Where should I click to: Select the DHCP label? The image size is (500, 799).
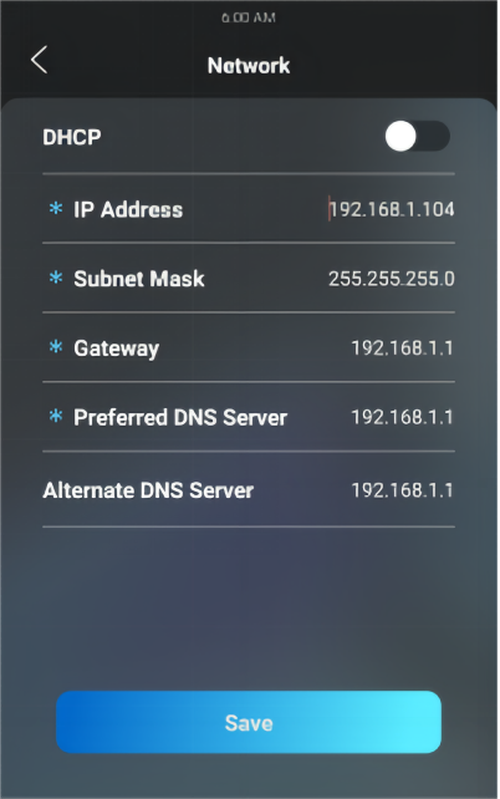72,137
